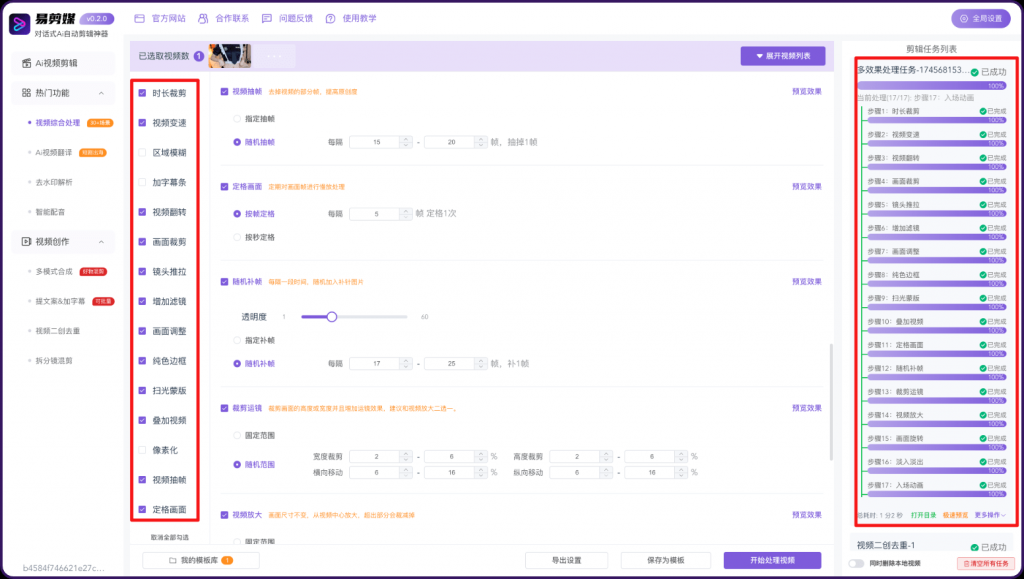
Task: Click the 易剪媒 app logo icon
Action: click(x=17, y=25)
